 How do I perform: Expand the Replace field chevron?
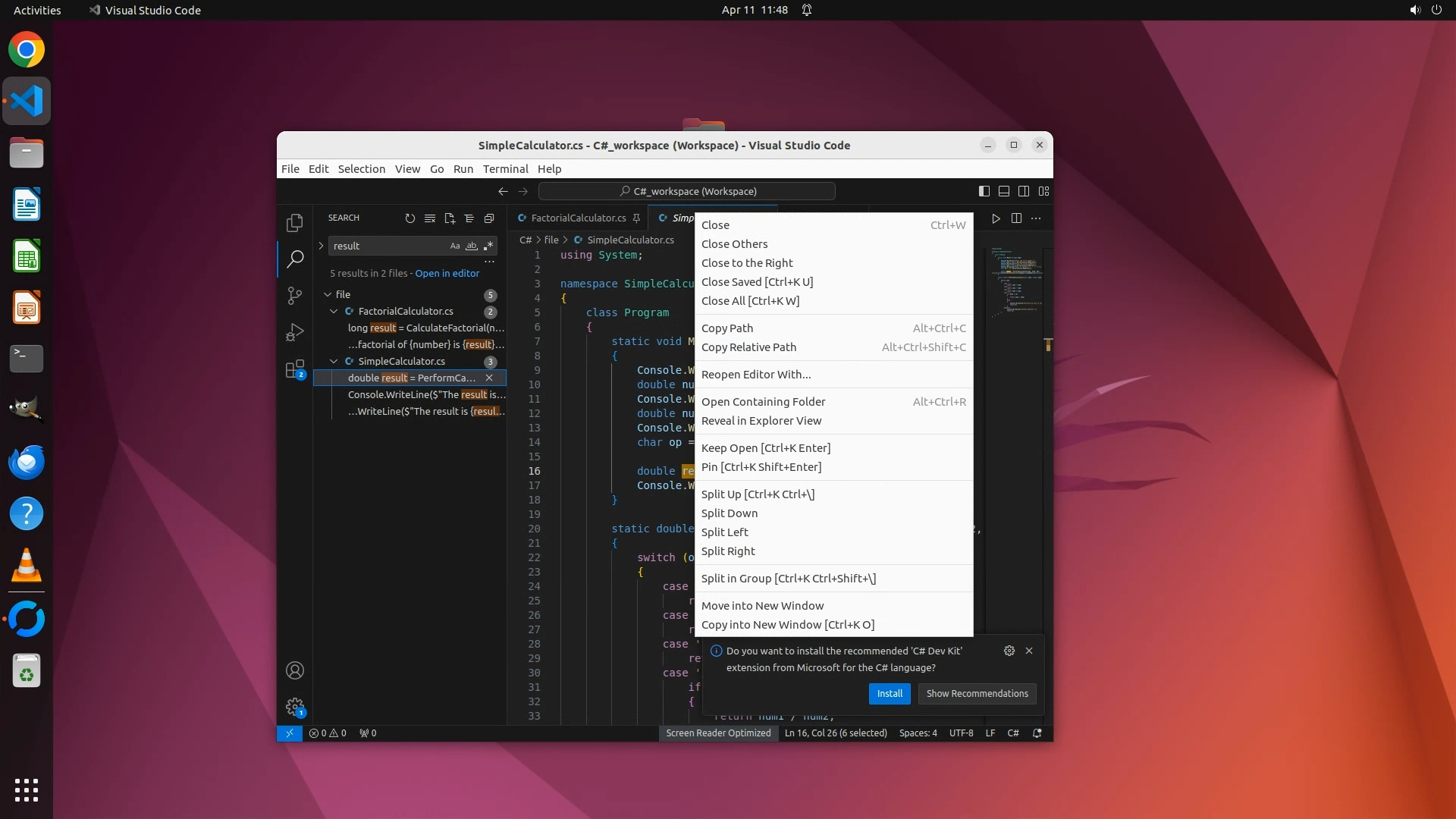321,246
